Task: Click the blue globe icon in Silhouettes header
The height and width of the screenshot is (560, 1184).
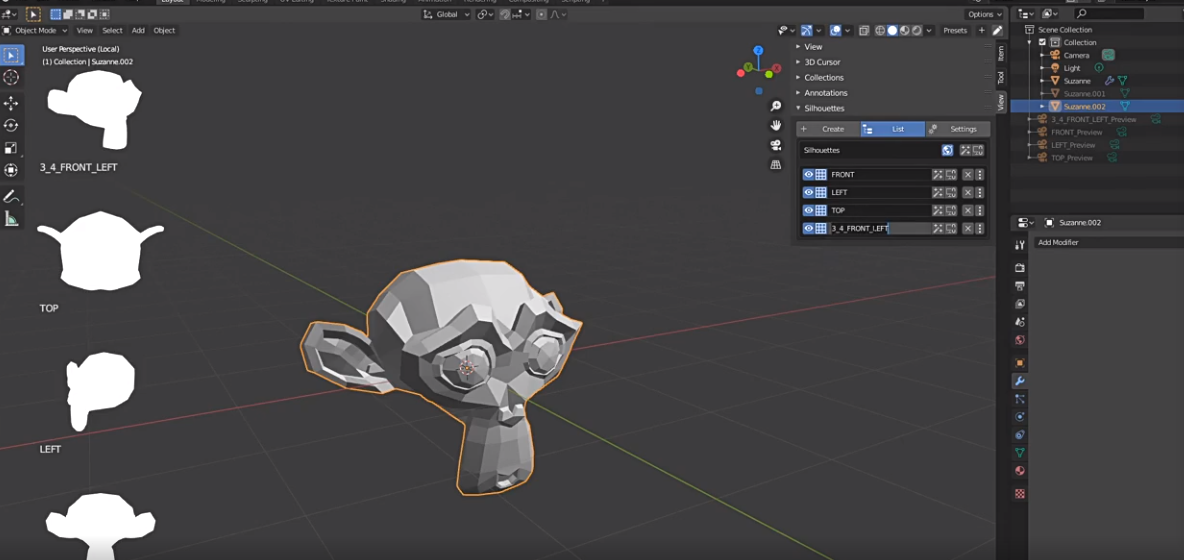Action: [x=947, y=150]
